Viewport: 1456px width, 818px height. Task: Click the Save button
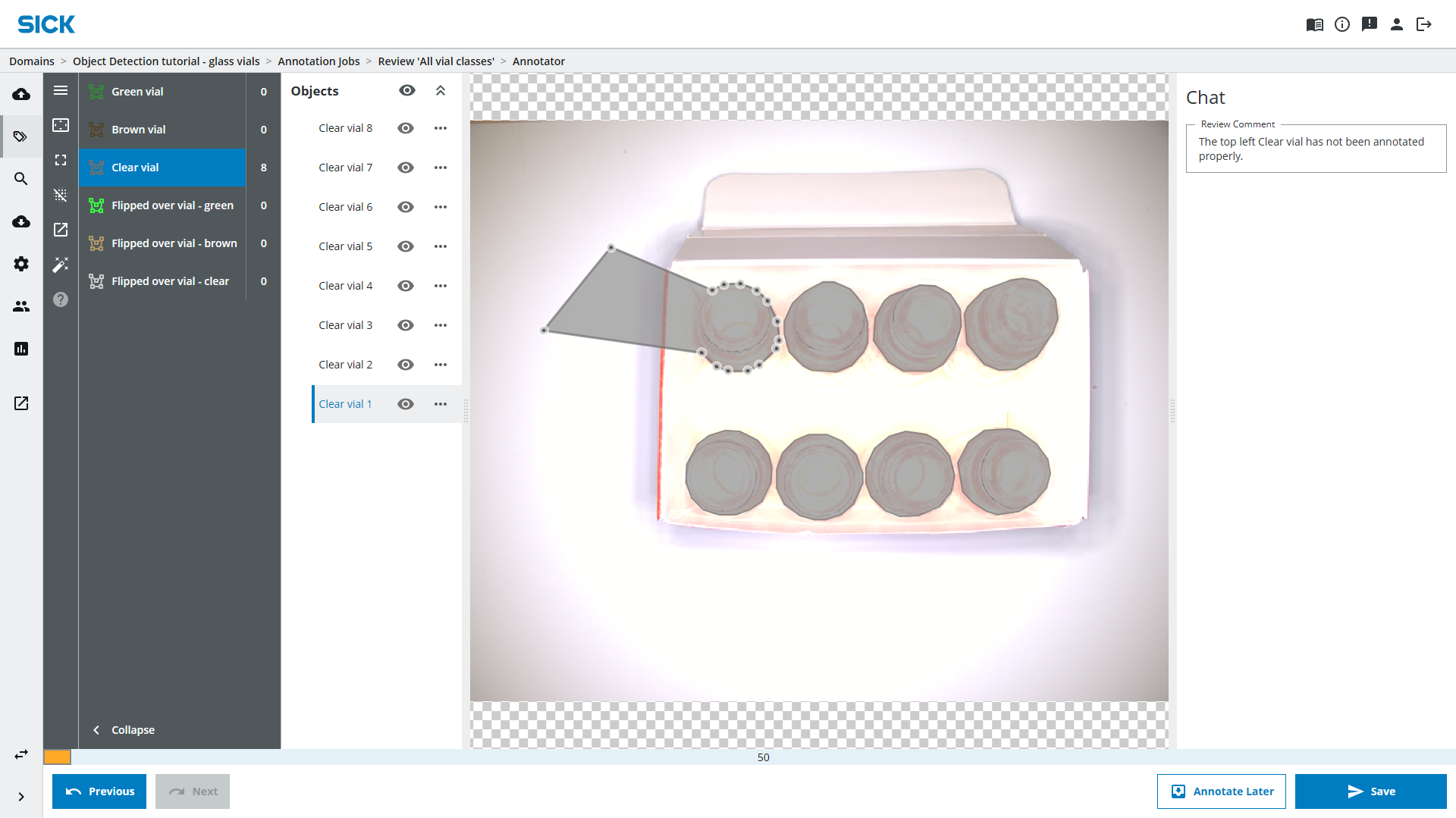tap(1370, 791)
